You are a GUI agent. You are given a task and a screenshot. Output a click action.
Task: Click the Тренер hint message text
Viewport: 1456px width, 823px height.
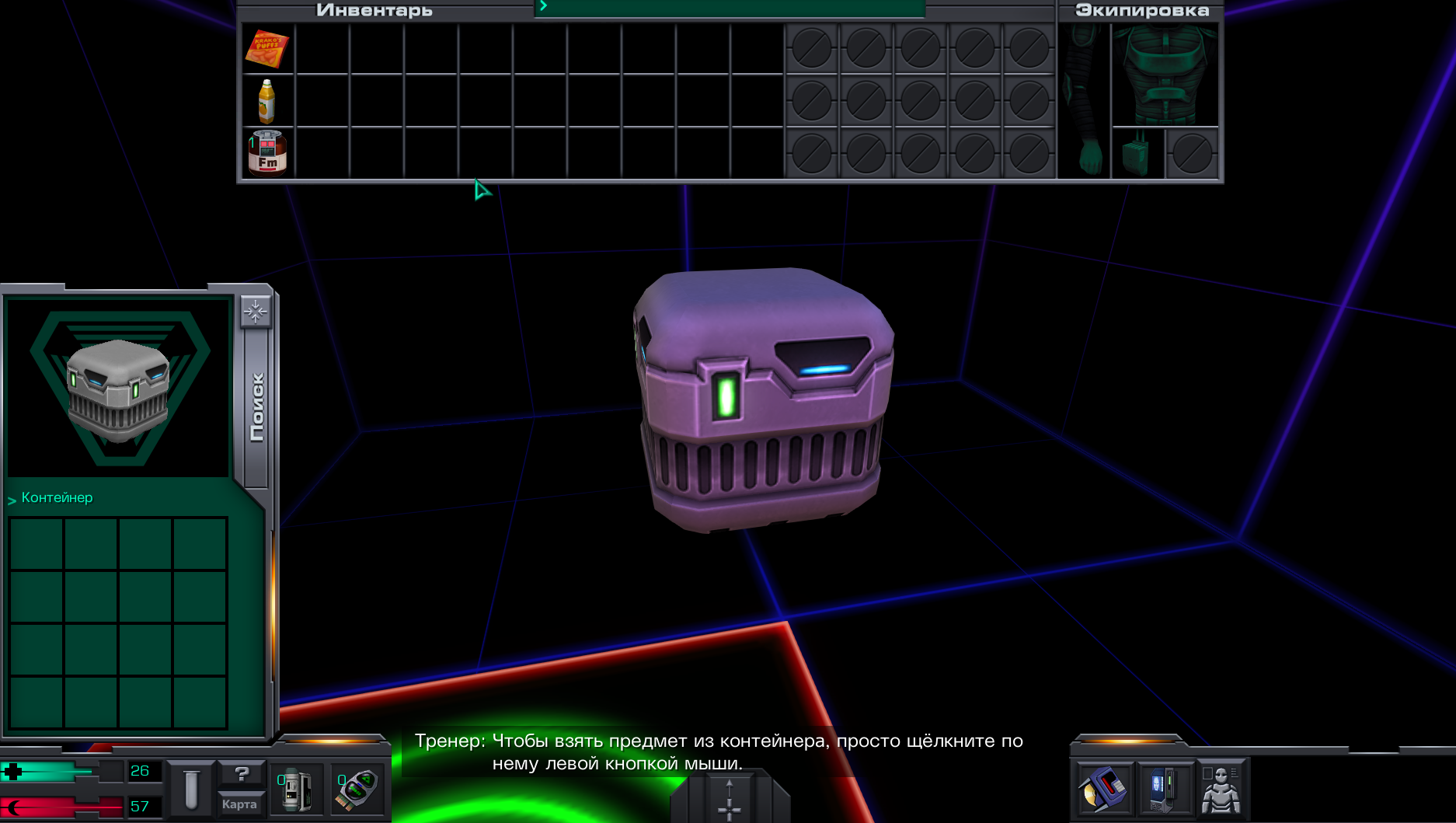pyautogui.click(x=719, y=752)
